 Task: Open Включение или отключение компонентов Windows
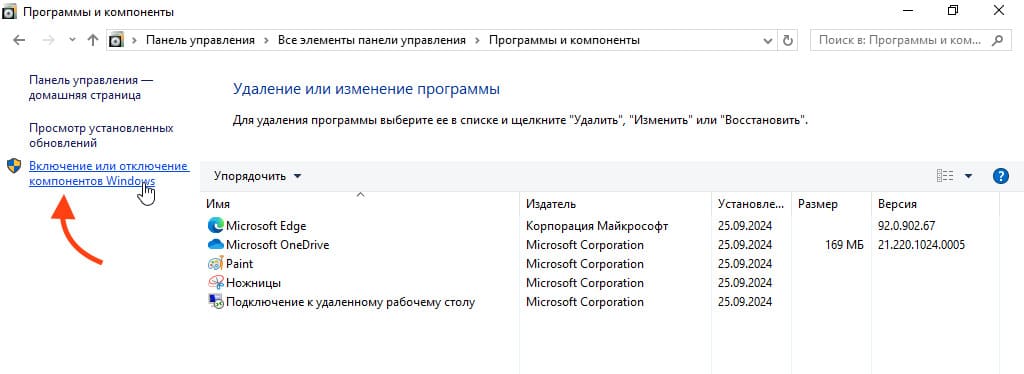[108, 174]
